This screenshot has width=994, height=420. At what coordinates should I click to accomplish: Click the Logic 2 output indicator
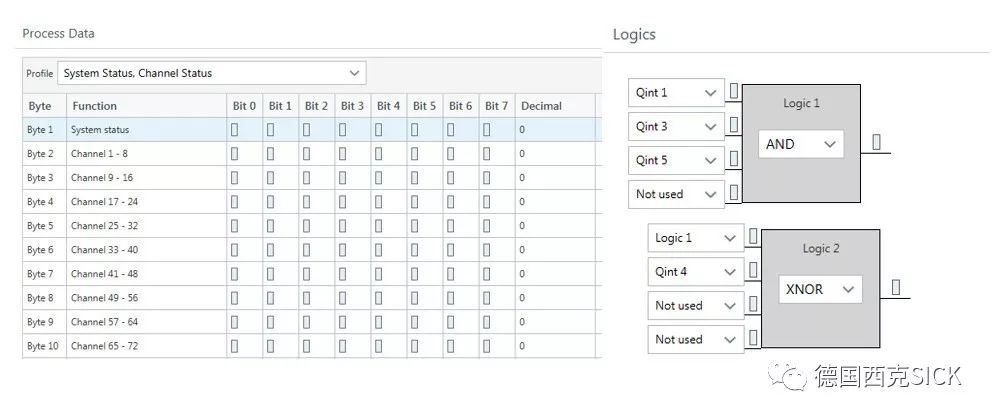(x=895, y=288)
